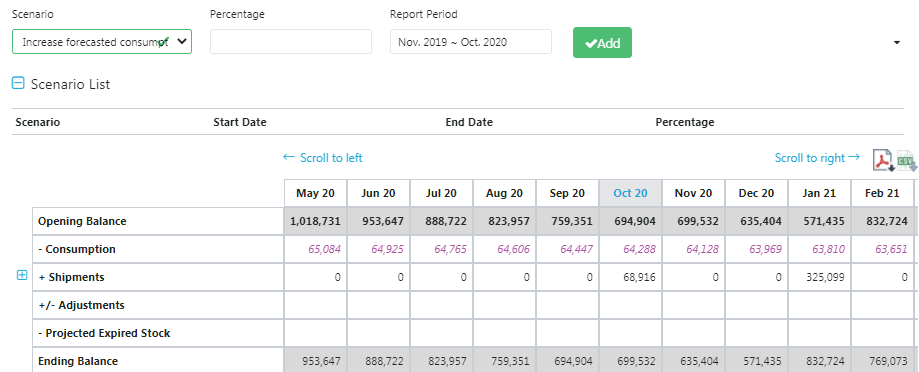Click the consumption value 63,969
The width and height of the screenshot is (919, 372).
tap(765, 249)
